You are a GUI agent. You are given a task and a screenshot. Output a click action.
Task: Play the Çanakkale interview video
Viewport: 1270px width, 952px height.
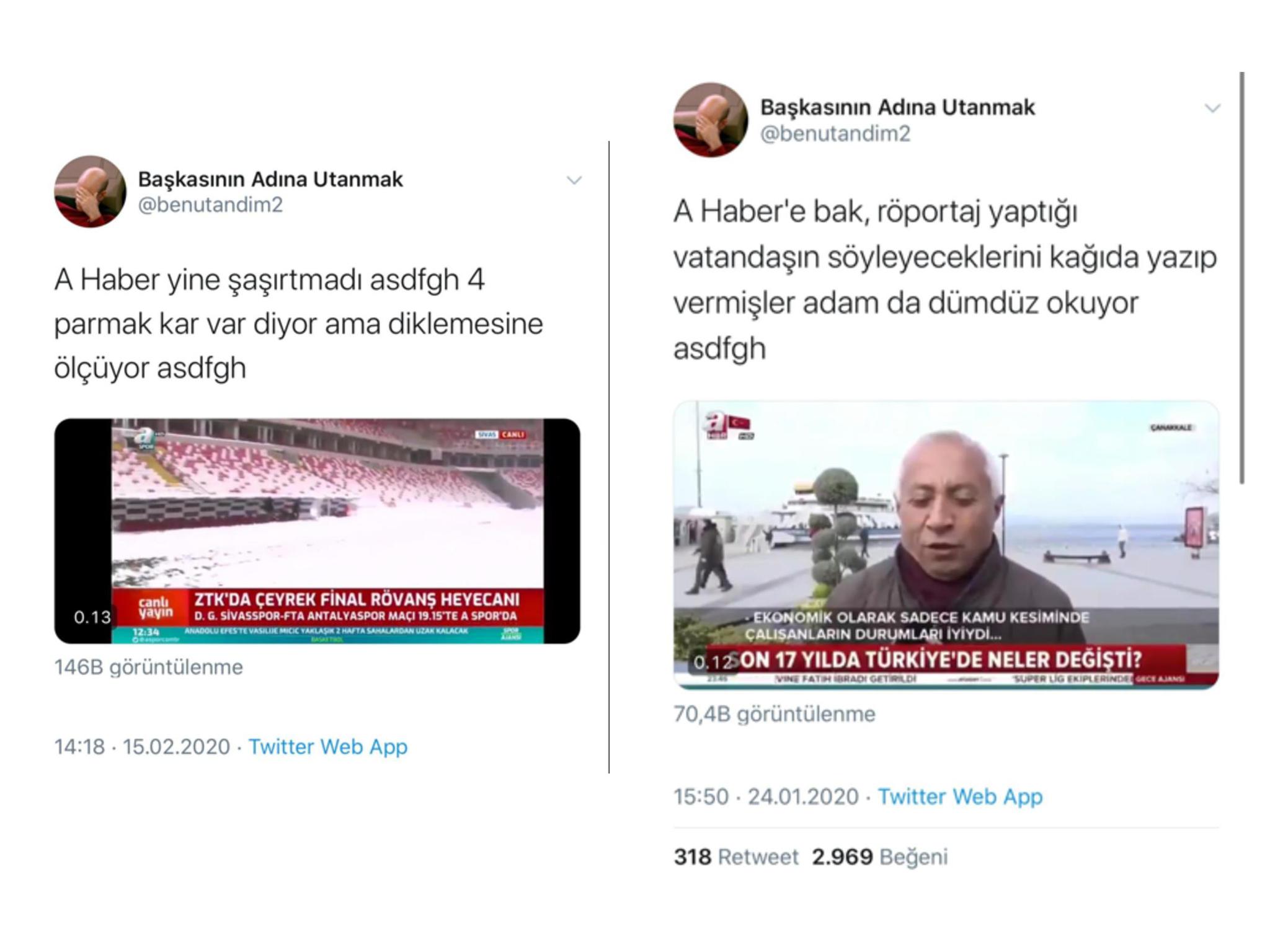(946, 545)
